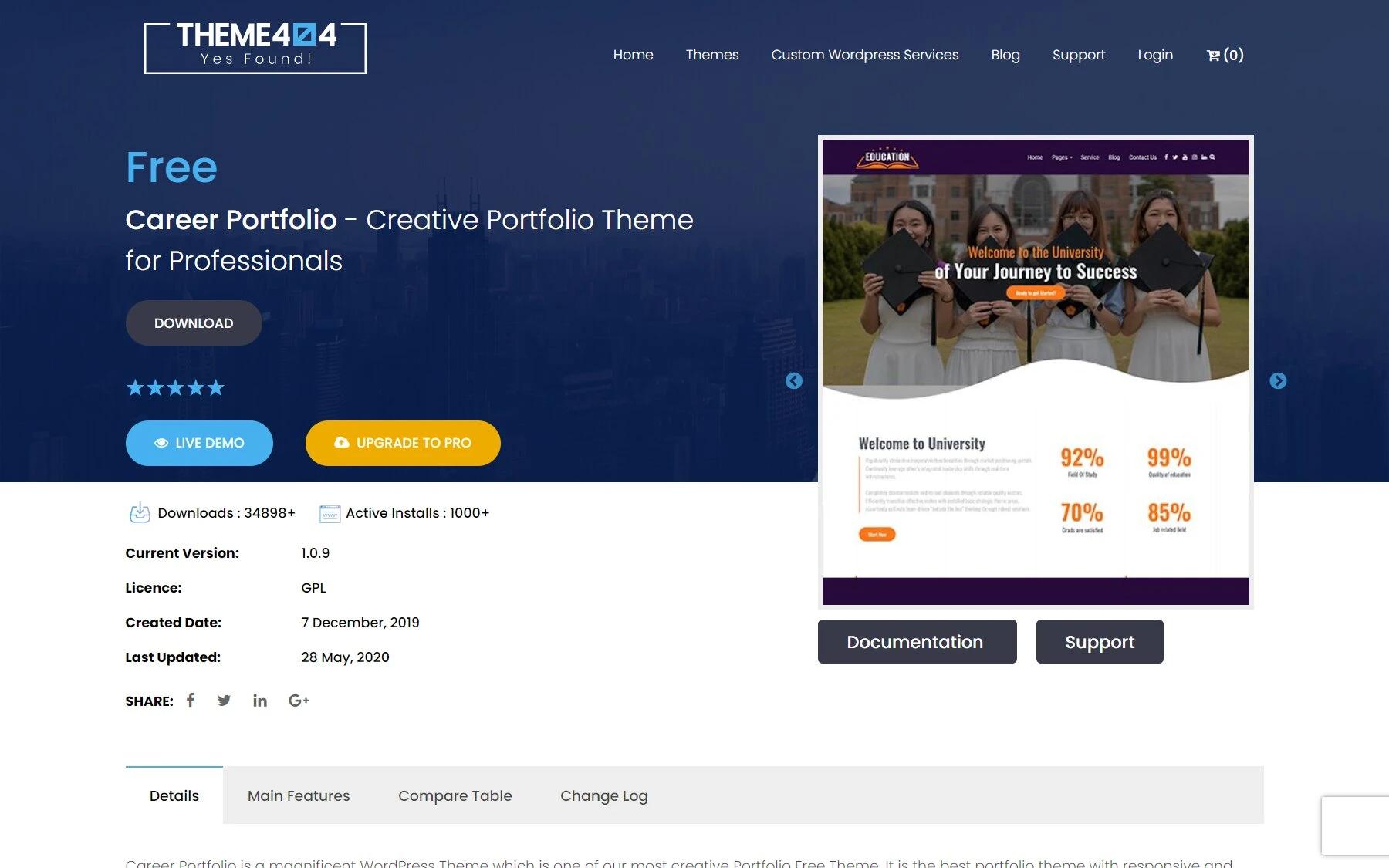Open Custom Wordpress Services page
This screenshot has width=1389, height=868.
864,55
